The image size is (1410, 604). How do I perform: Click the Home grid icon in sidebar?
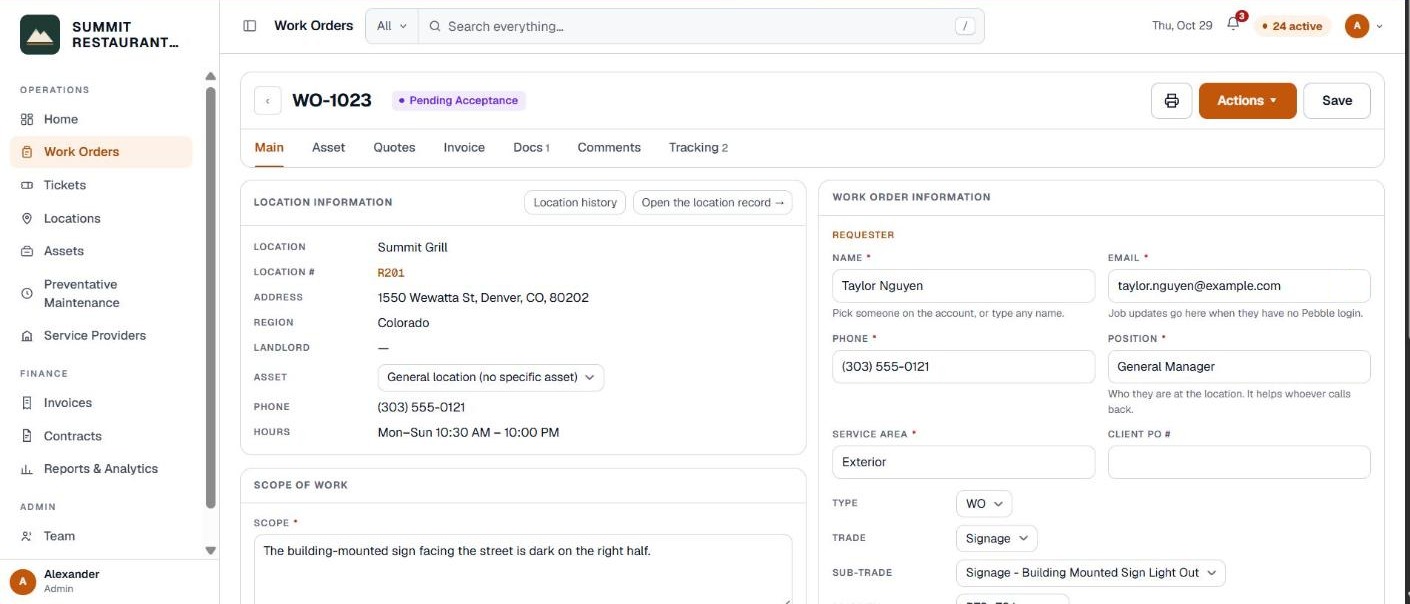tap(27, 119)
